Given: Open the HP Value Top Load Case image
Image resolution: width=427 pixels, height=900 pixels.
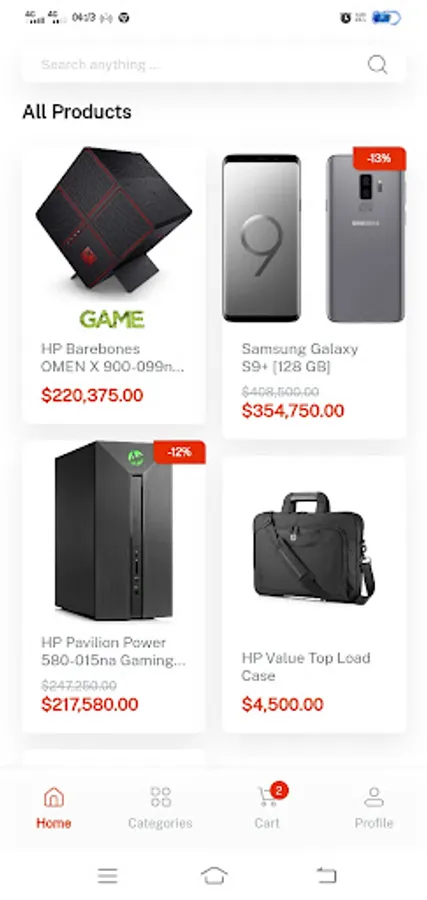Looking at the screenshot, I should [x=314, y=547].
